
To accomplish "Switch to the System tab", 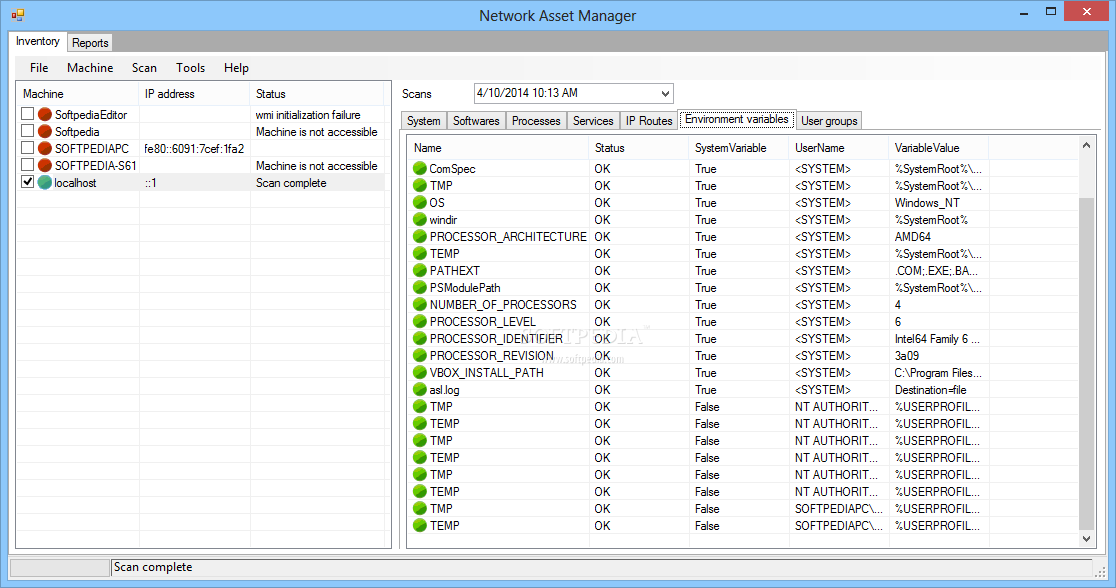I will [x=423, y=121].
